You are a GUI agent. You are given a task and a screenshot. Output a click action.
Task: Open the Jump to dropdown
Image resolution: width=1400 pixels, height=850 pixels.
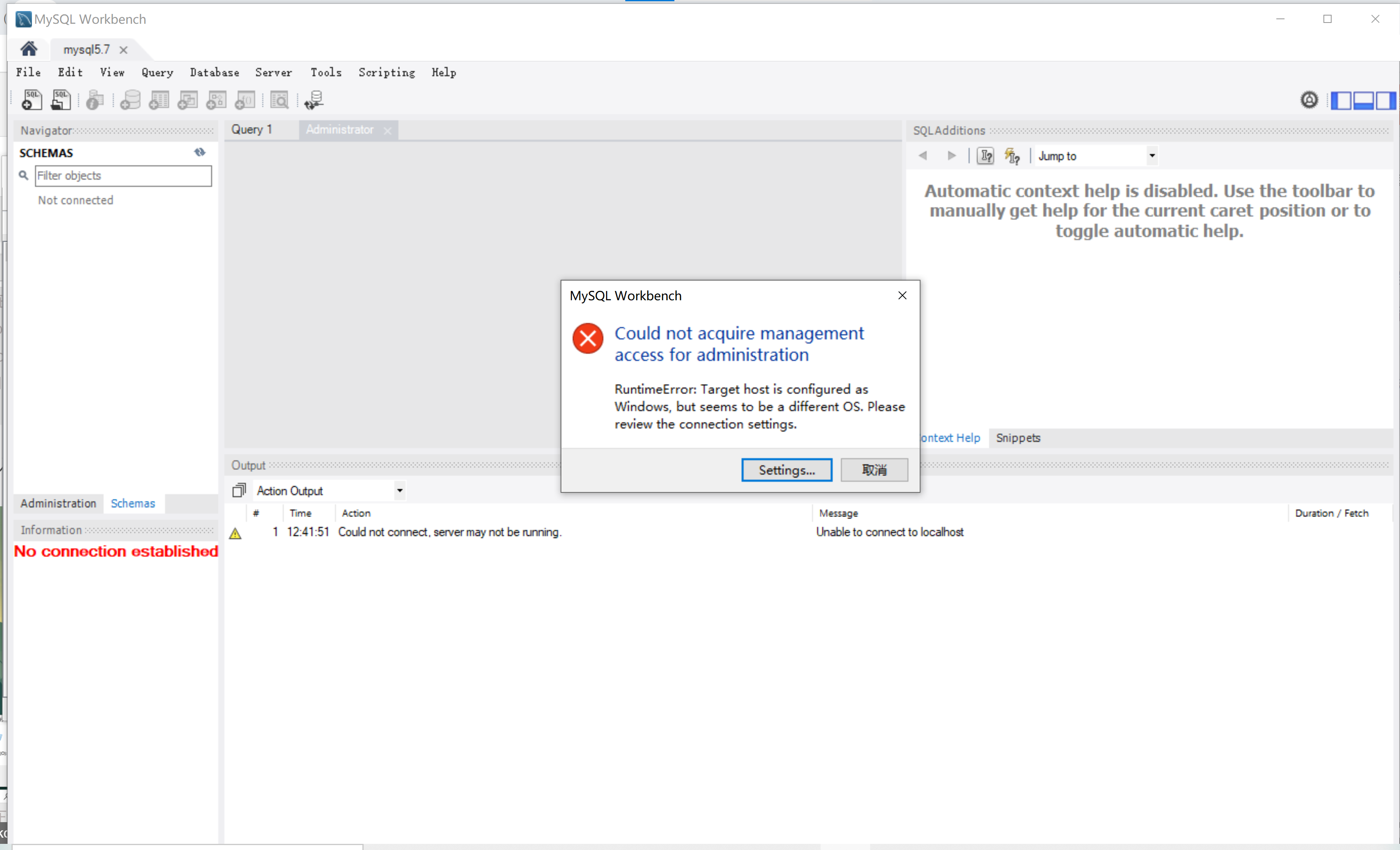tap(1152, 155)
